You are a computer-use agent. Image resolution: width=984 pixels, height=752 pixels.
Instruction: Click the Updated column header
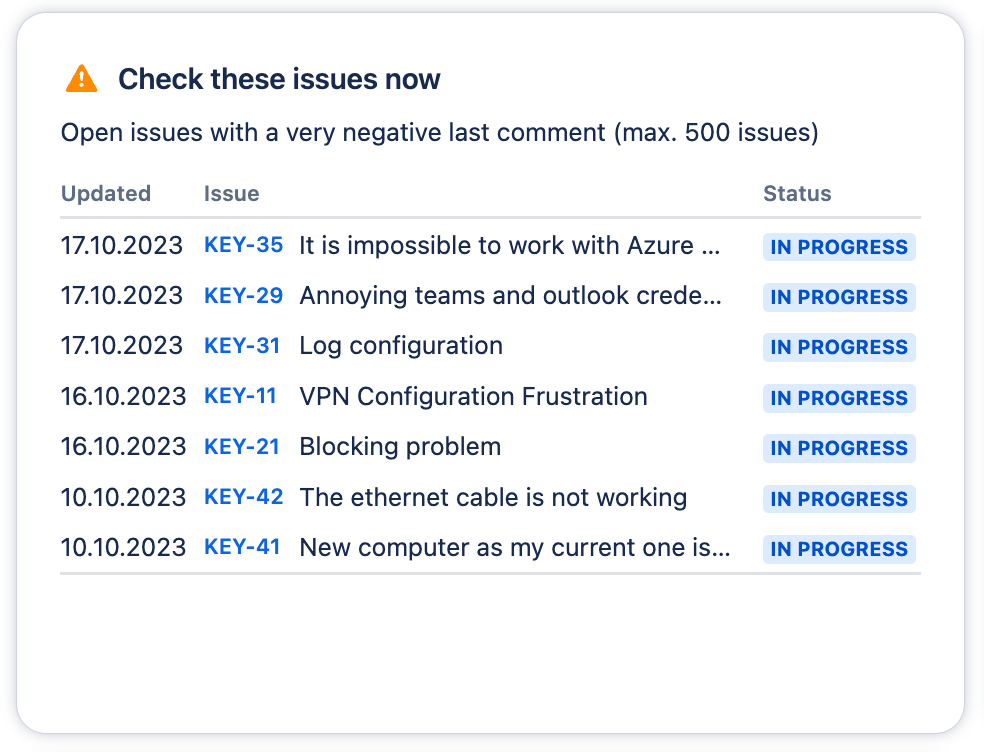(x=106, y=194)
